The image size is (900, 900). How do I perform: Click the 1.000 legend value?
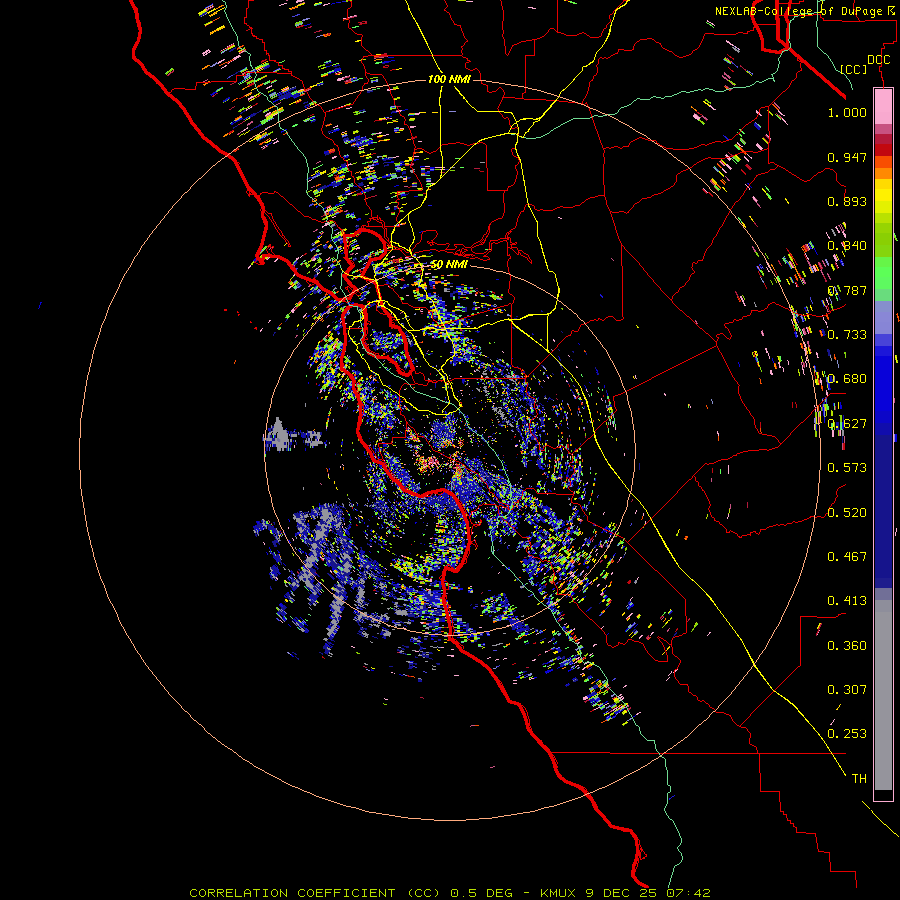(847, 112)
